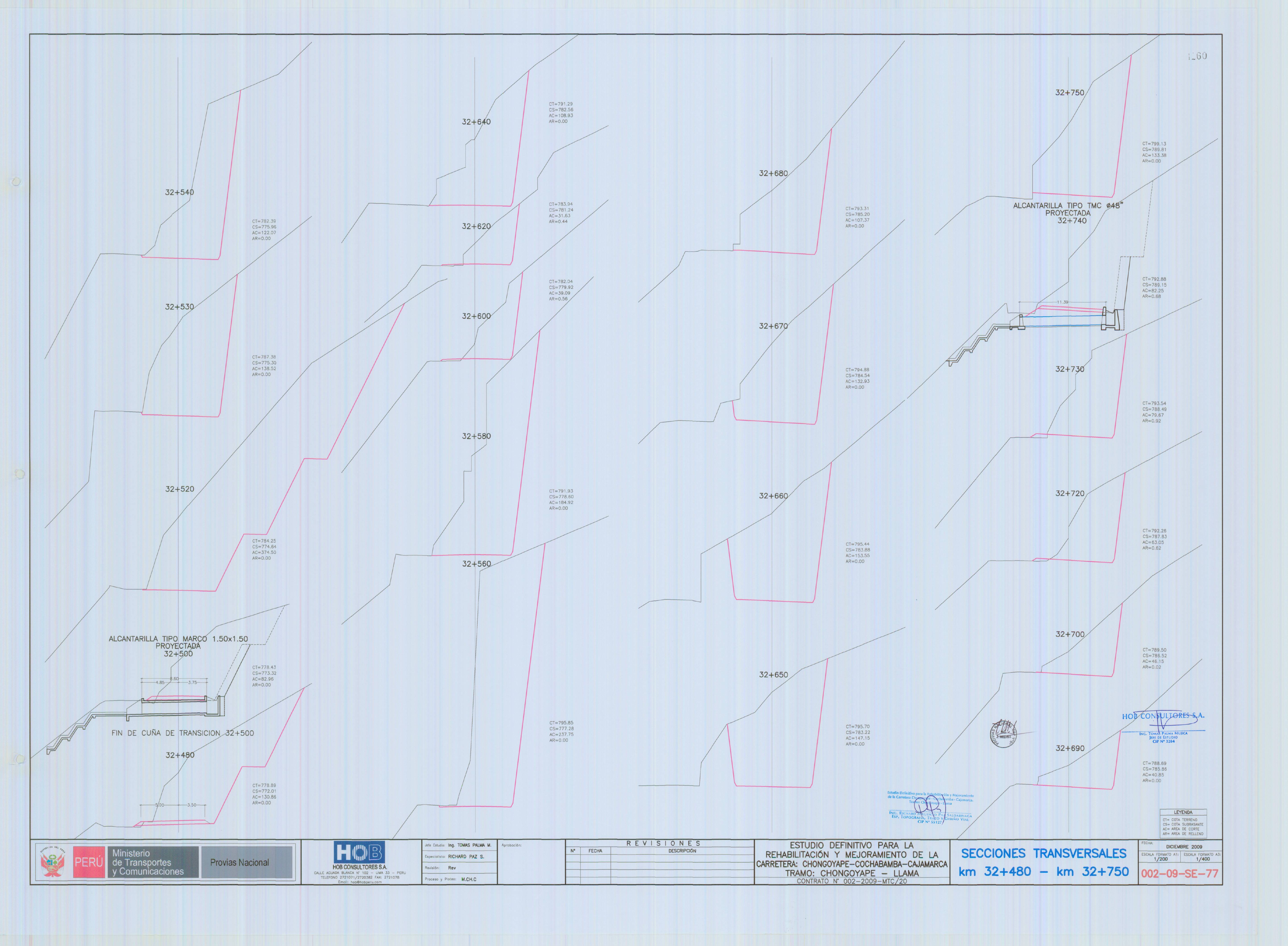Click ALCANTARILLA TIPO TMC ø48" text
This screenshot has width=1288, height=946.
[1068, 206]
